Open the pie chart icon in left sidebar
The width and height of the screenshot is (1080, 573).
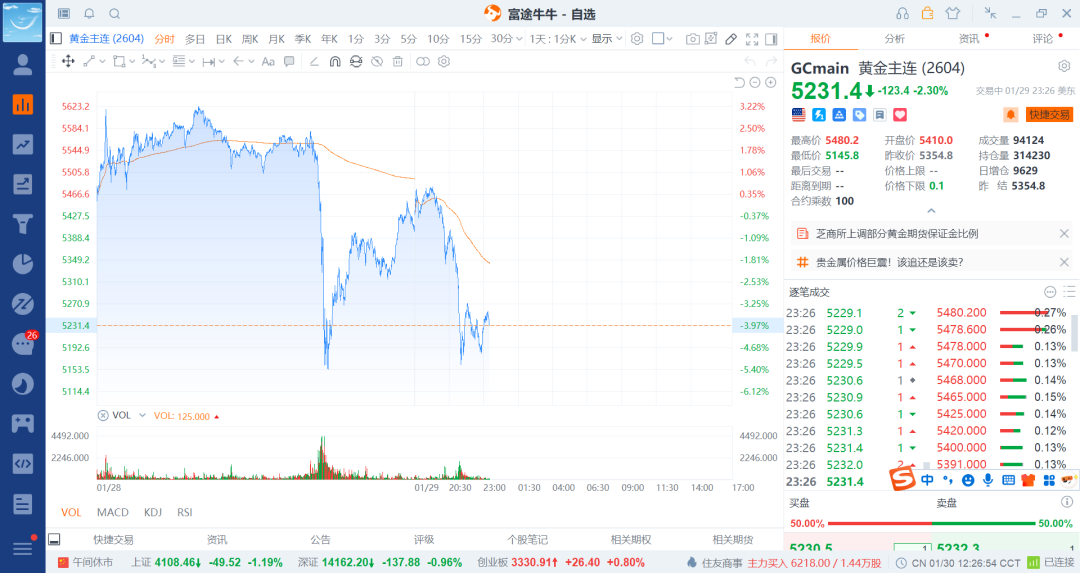(23, 264)
